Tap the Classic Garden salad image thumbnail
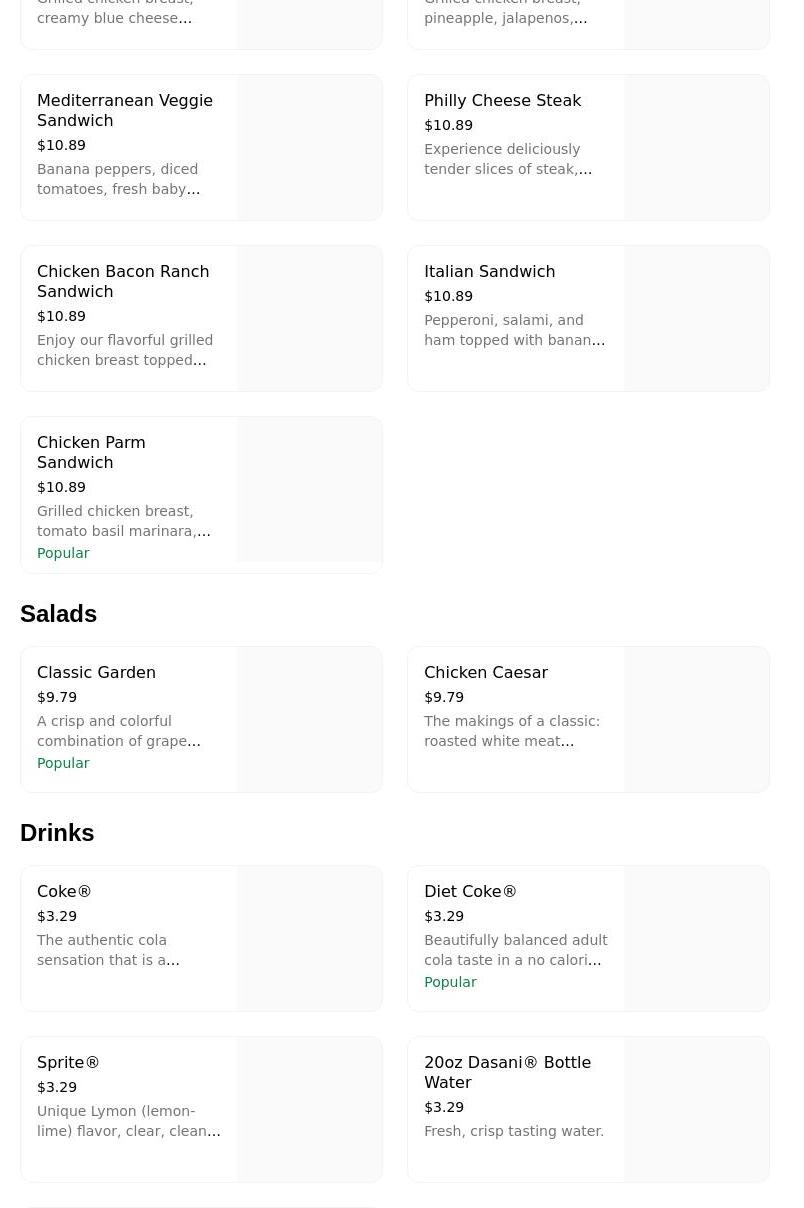804x1208 pixels. pos(309,719)
